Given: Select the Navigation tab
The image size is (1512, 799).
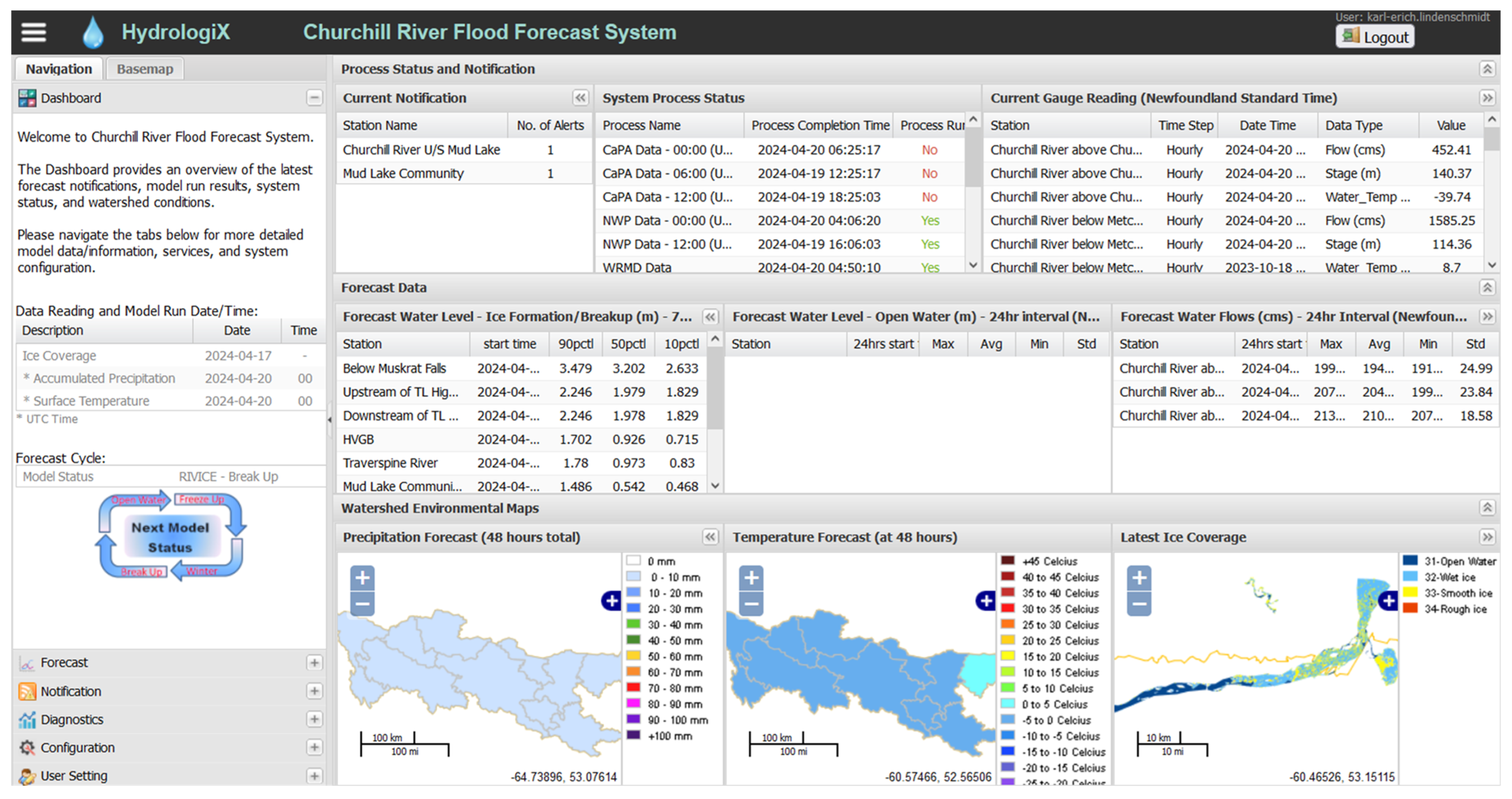Looking at the screenshot, I should [x=59, y=69].
